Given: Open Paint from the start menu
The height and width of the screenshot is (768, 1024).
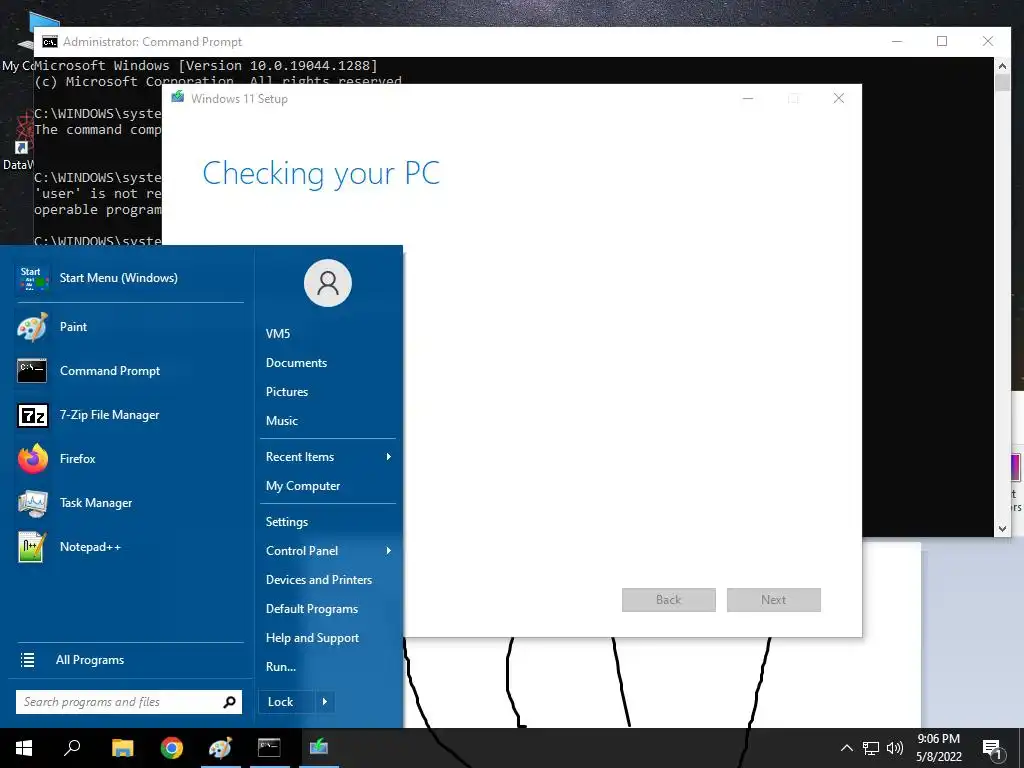Looking at the screenshot, I should click(x=129, y=327).
